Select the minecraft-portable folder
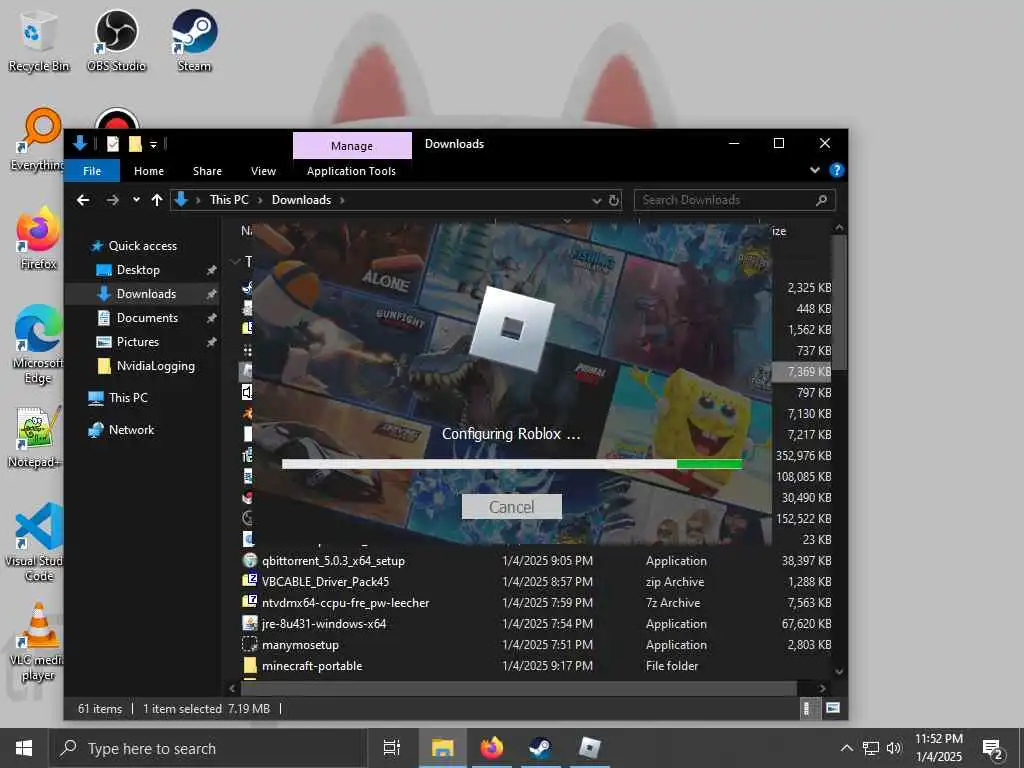The width and height of the screenshot is (1024, 768). click(312, 665)
